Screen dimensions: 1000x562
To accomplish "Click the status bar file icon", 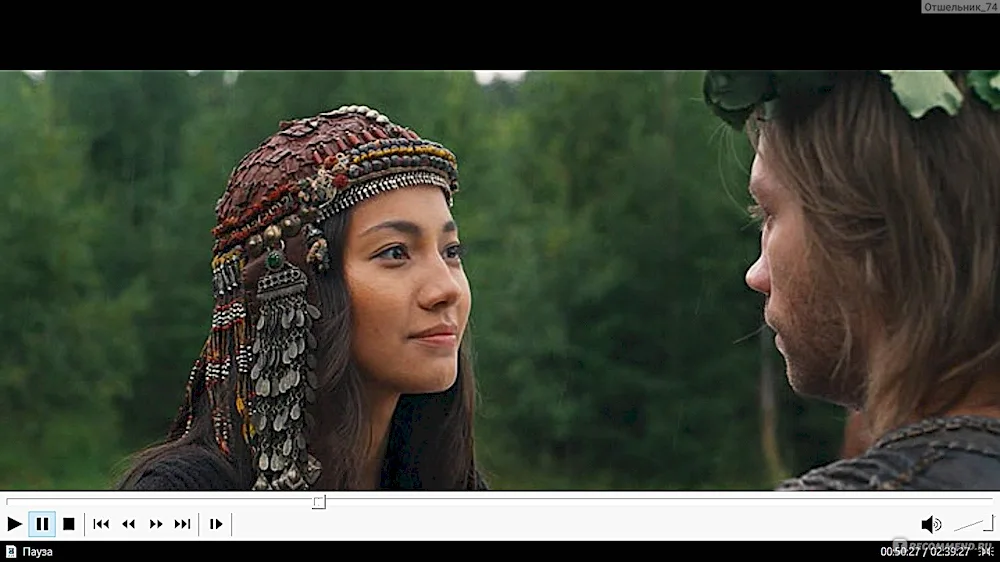I will 11,552.
